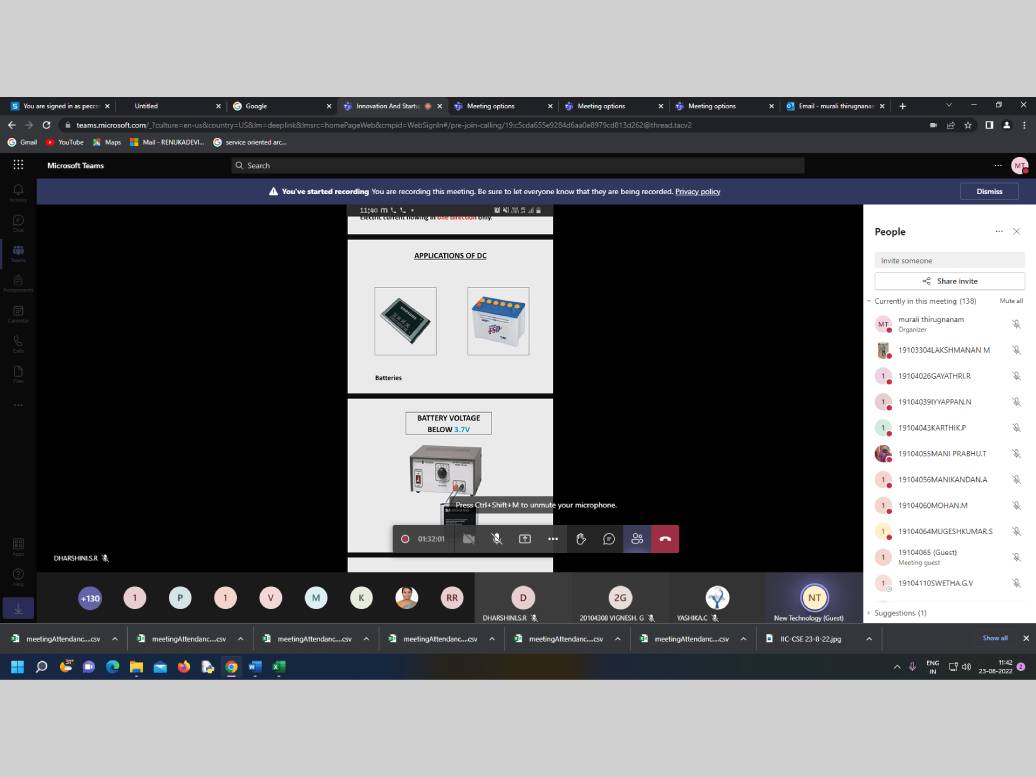Toggle the camera in meeting controls
The height and width of the screenshot is (777, 1036).
click(468, 539)
